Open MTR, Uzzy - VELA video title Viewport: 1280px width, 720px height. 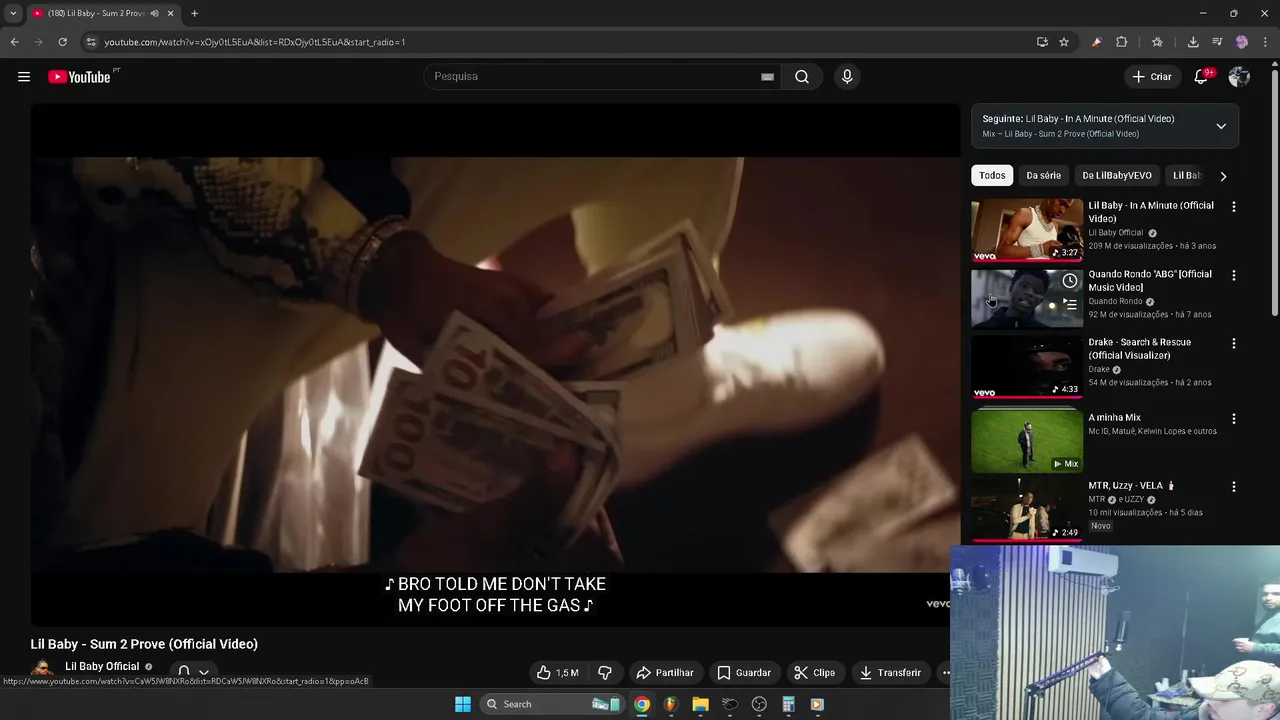(x=1130, y=486)
